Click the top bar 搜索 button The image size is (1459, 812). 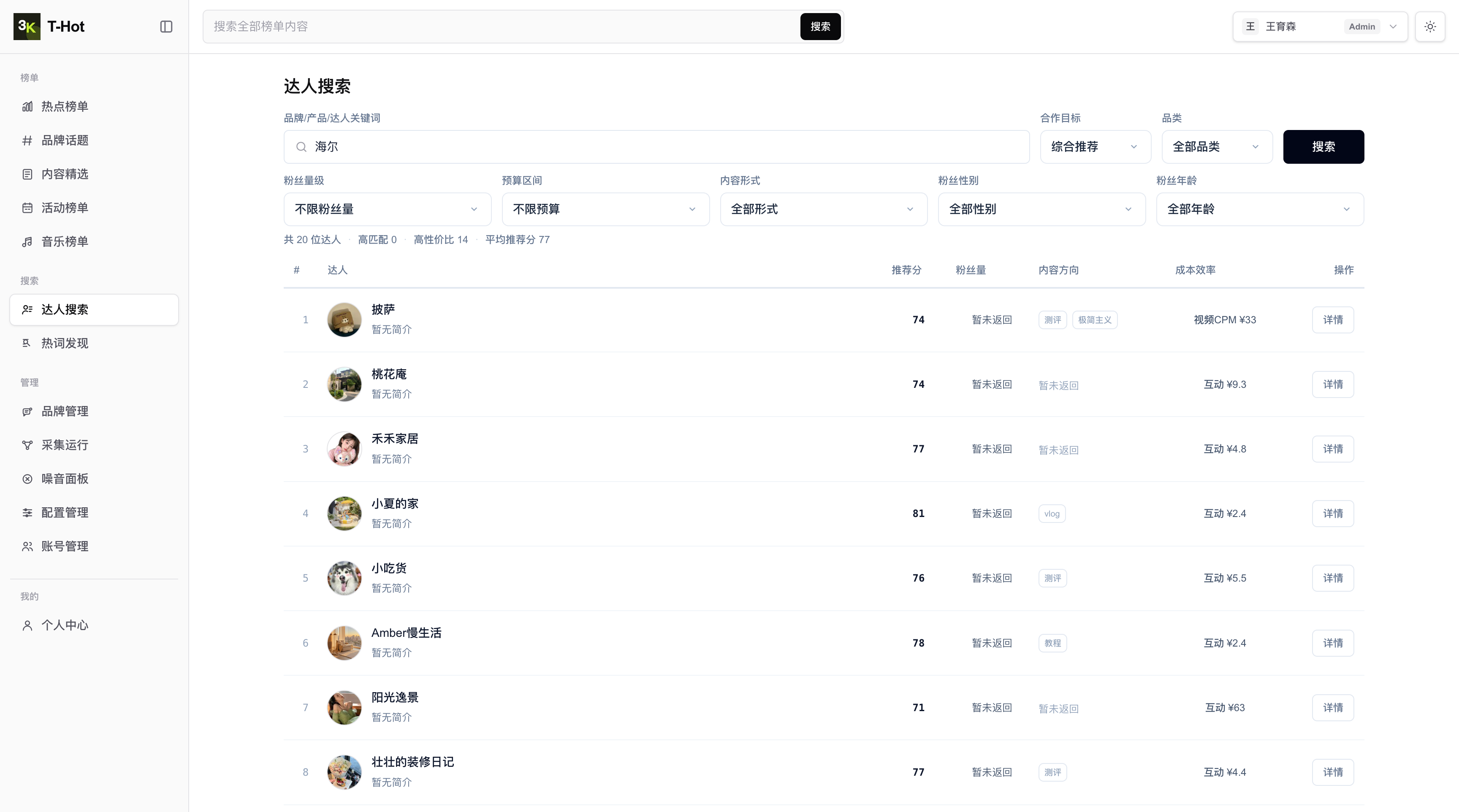click(x=820, y=27)
